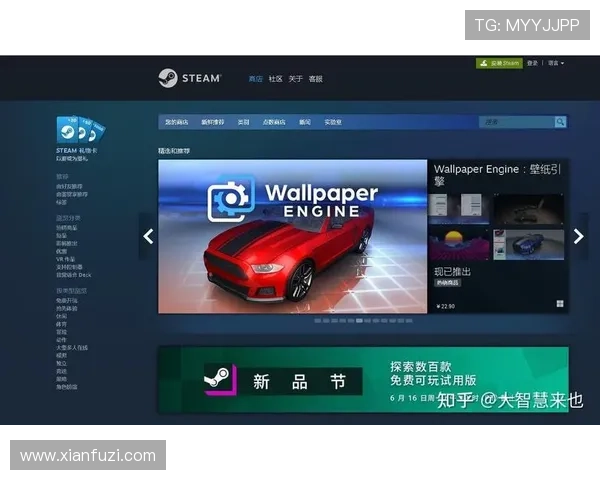Viewport: 600px width, 480px height.
Task: Browse the Deck compatible games link
Action: click(74, 275)
